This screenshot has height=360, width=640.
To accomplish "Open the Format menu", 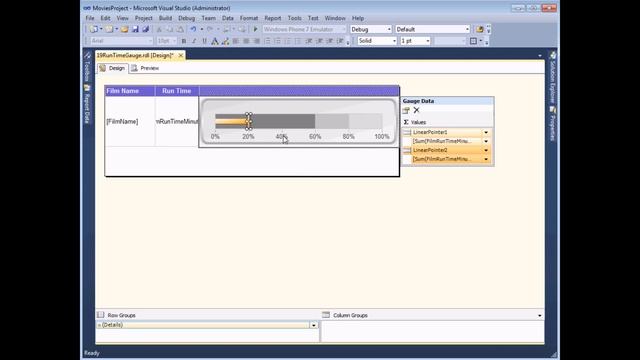I will [249, 18].
